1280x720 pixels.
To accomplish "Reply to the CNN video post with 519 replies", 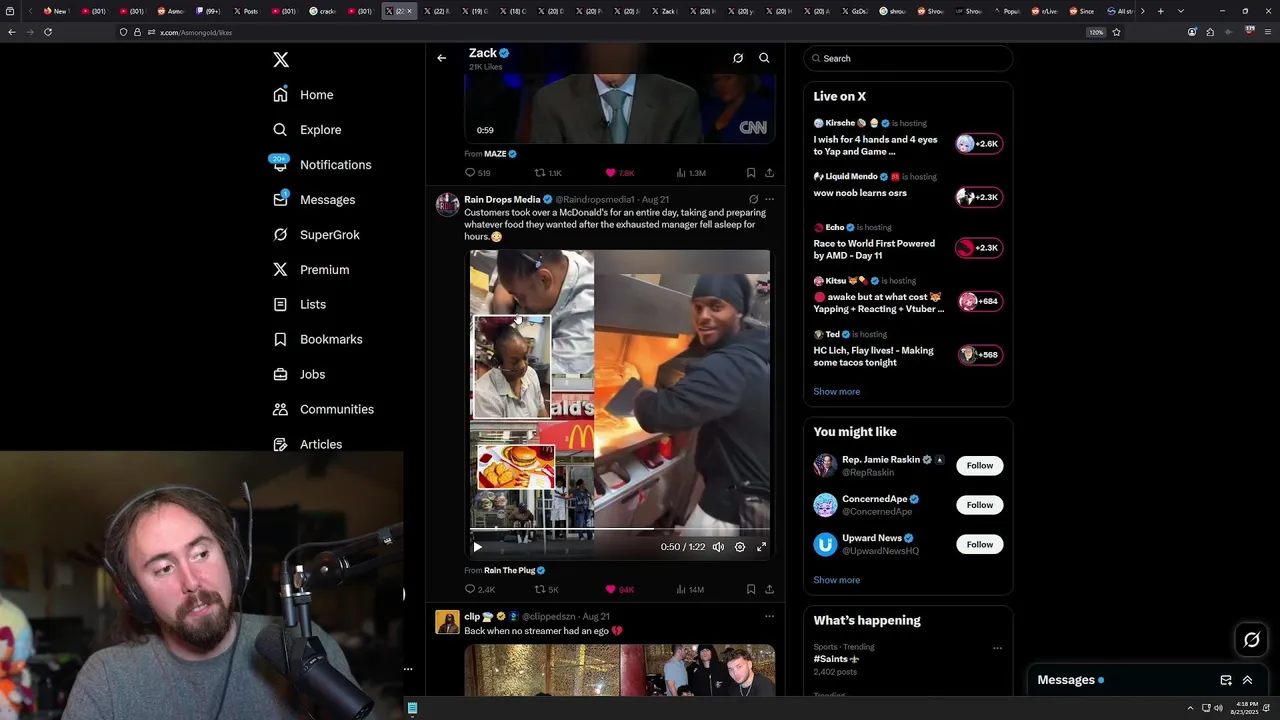I will (x=477, y=173).
